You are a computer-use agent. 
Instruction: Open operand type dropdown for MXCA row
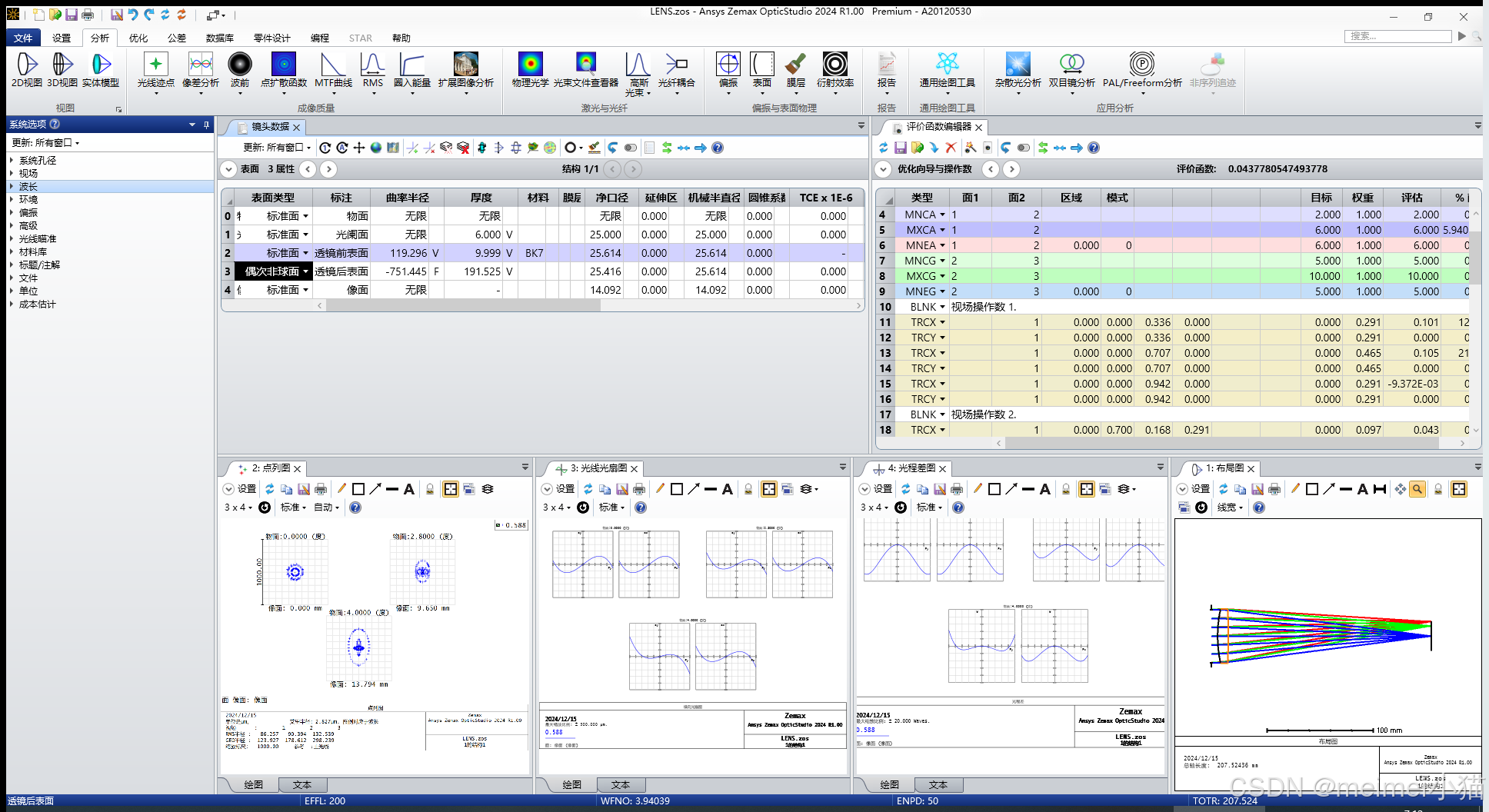[x=942, y=230]
